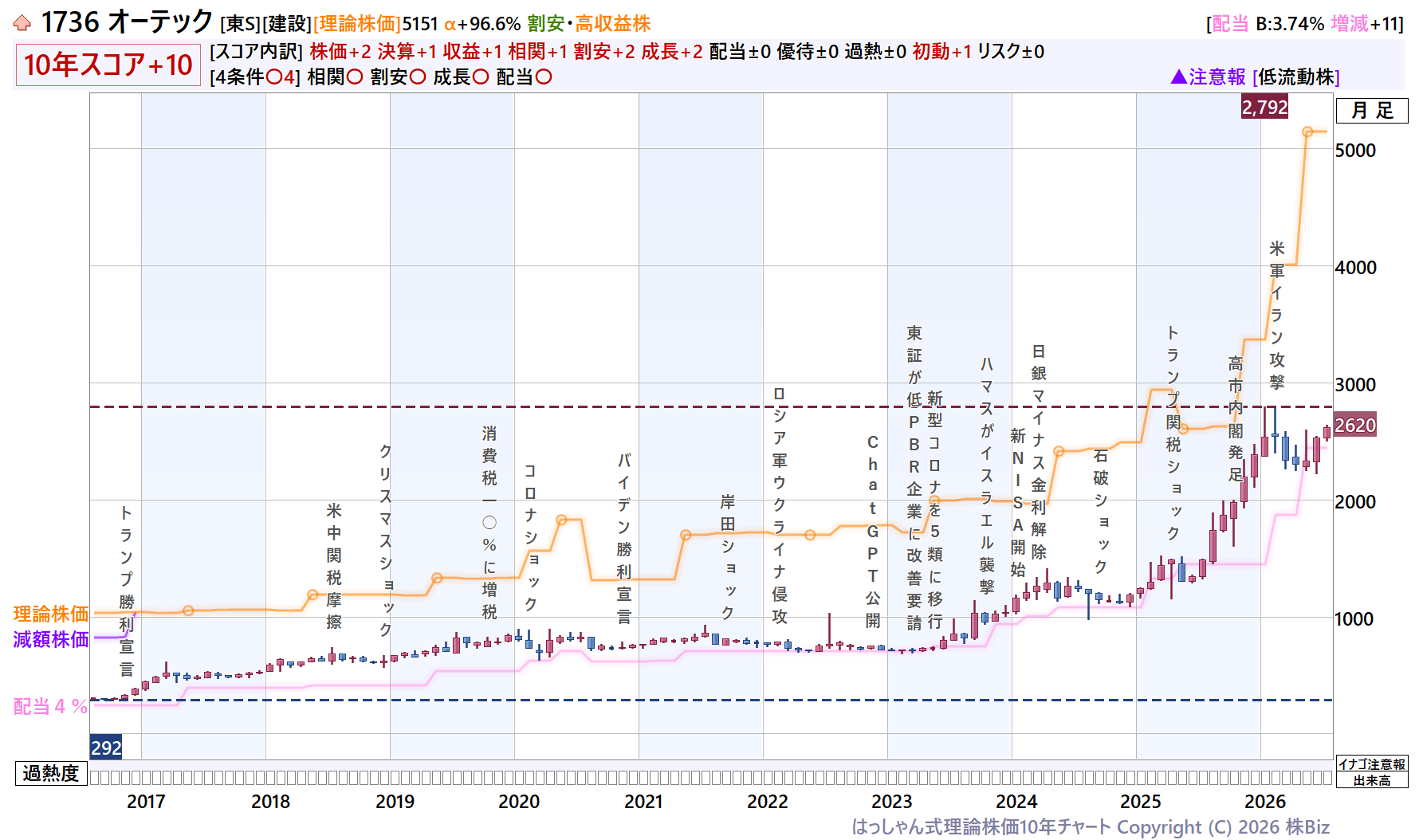Click the トランプ勝利宣言 event label
Image resolution: width=1419 pixels, height=840 pixels.
click(127, 591)
